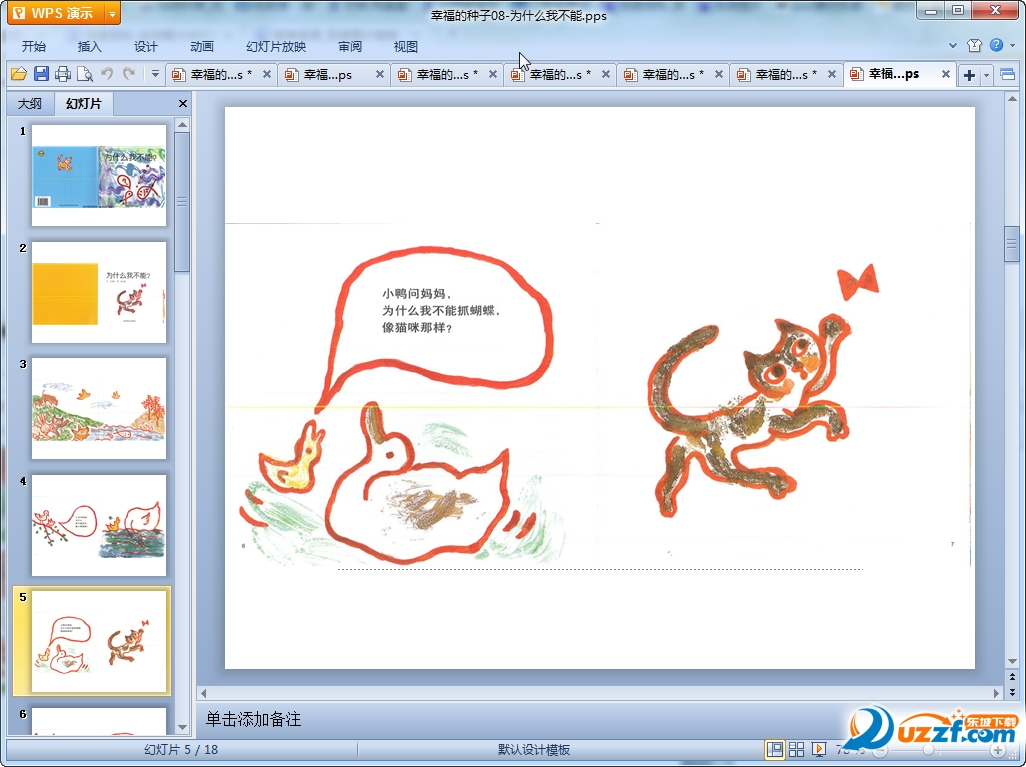Viewport: 1026px width, 767px height.
Task: Close the second document tab 幸福...ps
Action: coord(380,75)
